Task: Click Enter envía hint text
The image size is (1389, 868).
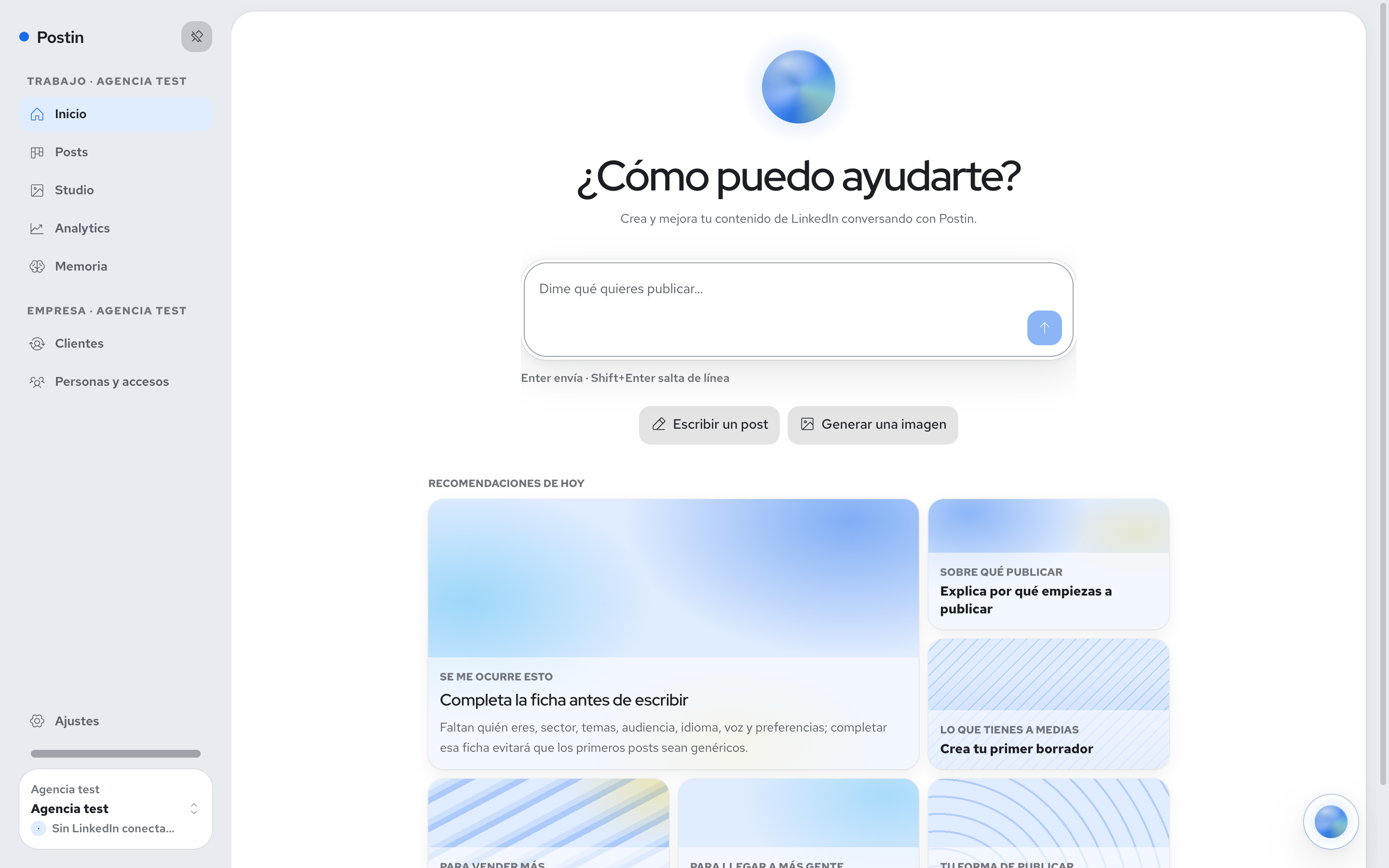Action: coord(625,379)
